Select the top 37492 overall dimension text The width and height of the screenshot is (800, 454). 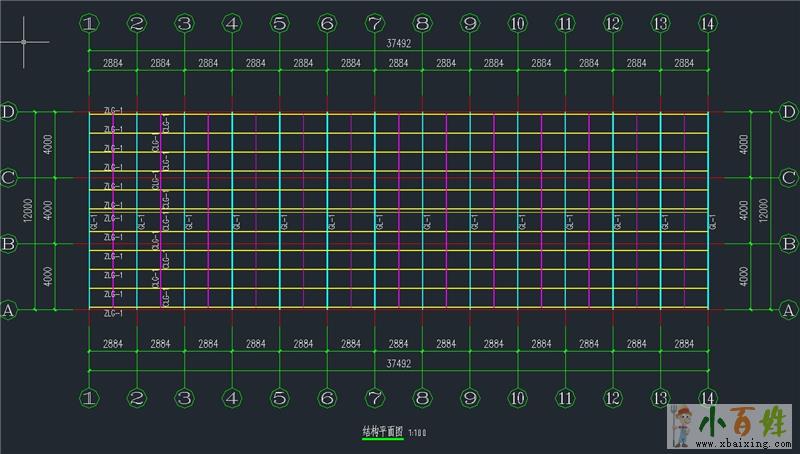(x=398, y=43)
